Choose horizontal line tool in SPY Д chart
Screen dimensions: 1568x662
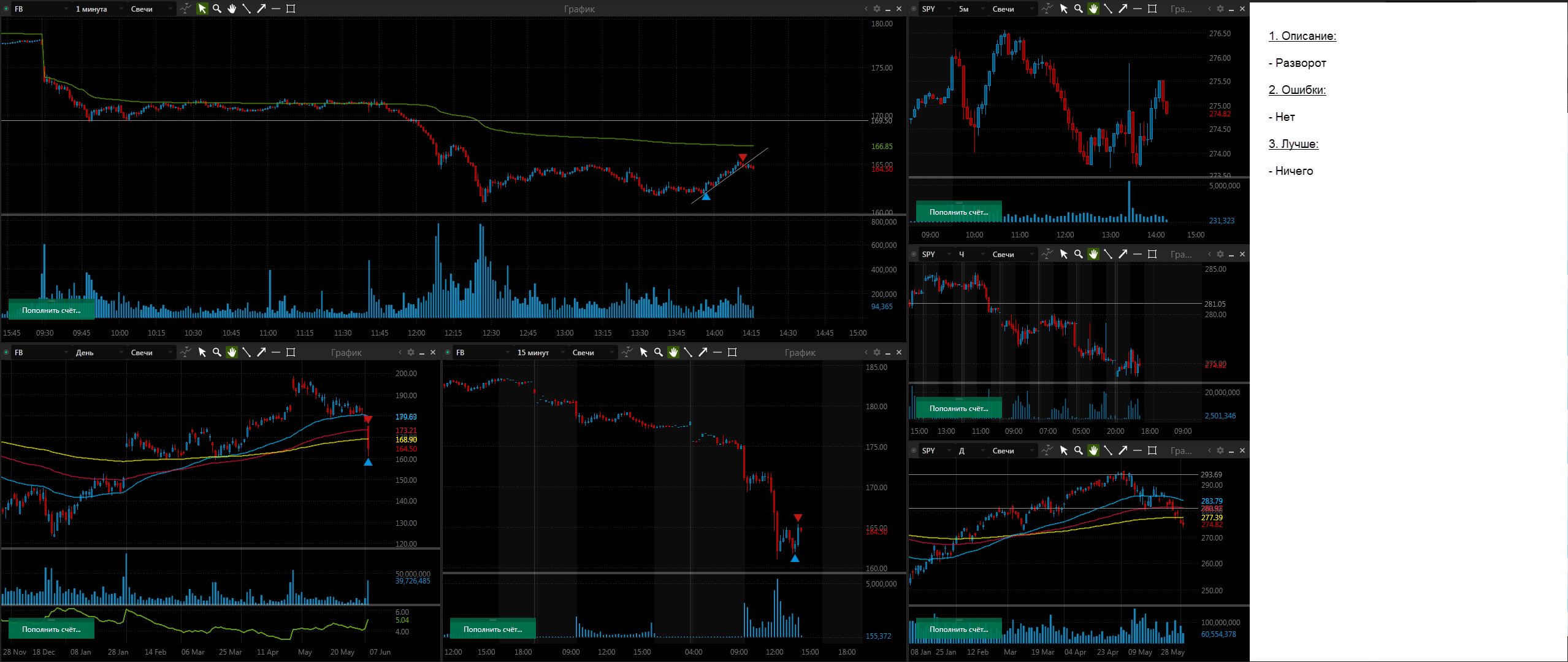pos(1137,450)
